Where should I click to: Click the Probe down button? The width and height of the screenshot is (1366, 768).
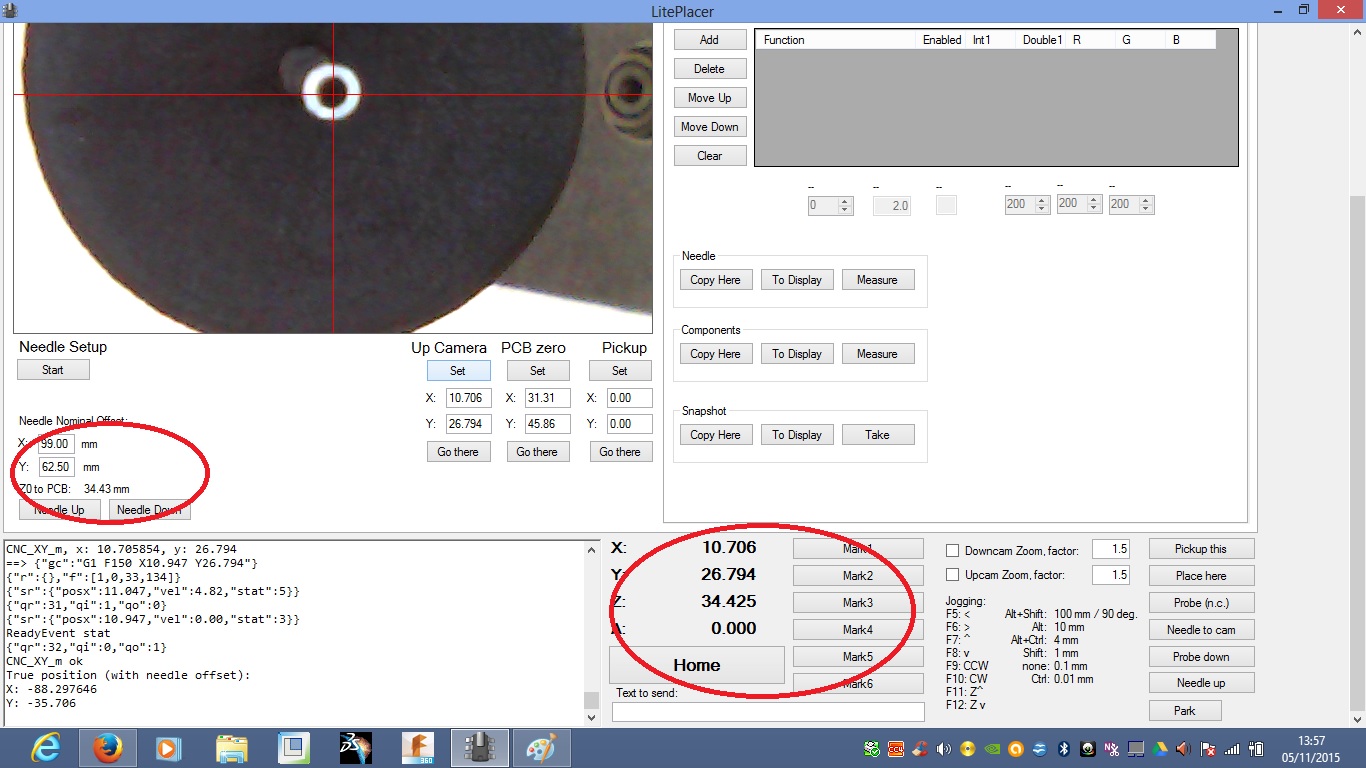pos(1201,657)
